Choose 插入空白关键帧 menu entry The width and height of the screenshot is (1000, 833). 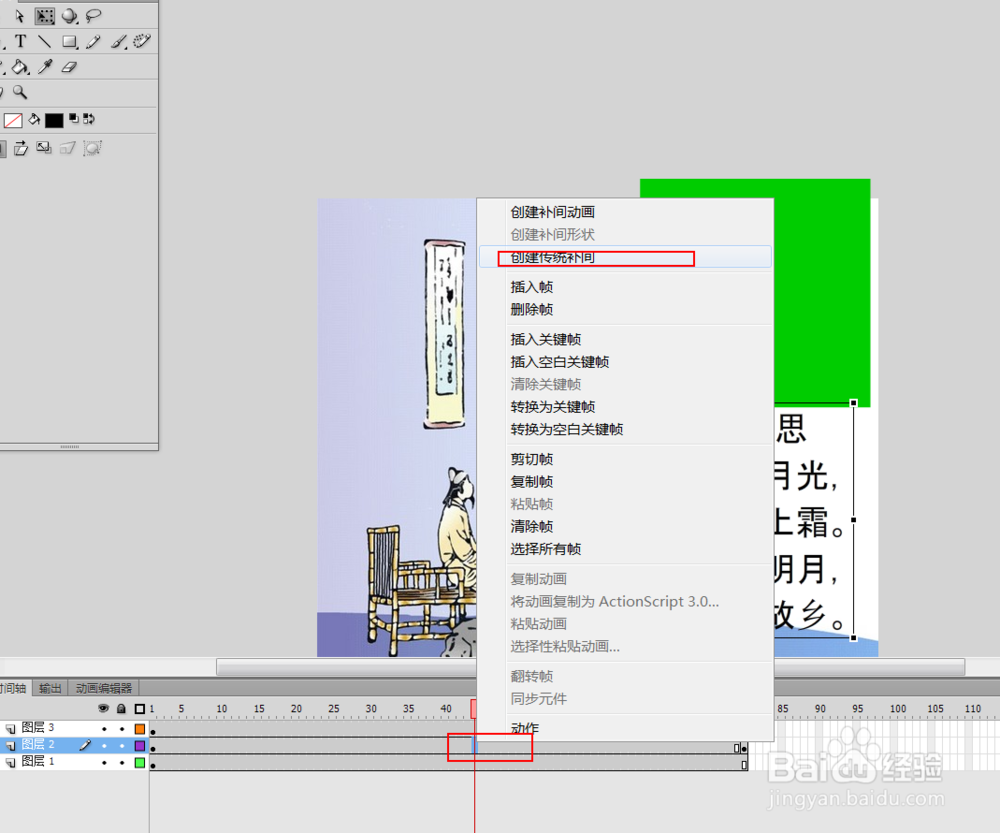click(625, 362)
